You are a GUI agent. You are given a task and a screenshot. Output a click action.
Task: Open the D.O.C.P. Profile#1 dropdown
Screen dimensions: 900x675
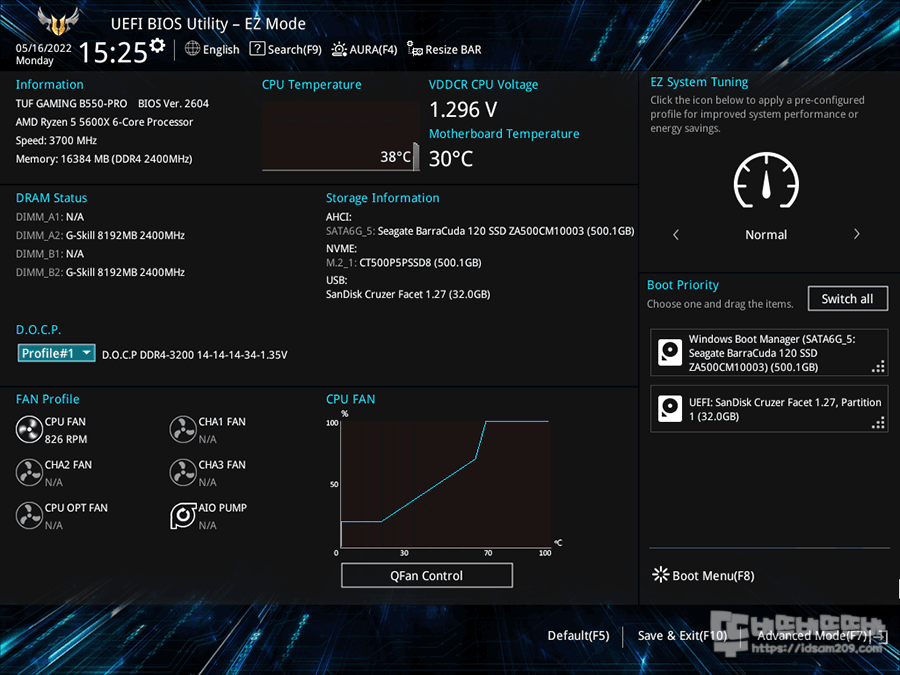(56, 353)
